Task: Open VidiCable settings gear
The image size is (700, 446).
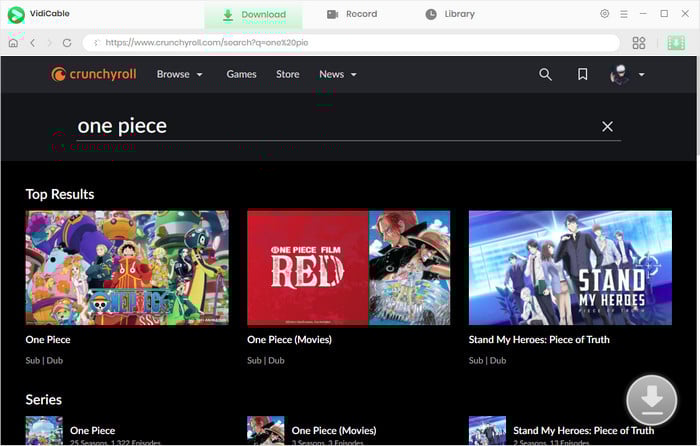Action: click(x=604, y=14)
